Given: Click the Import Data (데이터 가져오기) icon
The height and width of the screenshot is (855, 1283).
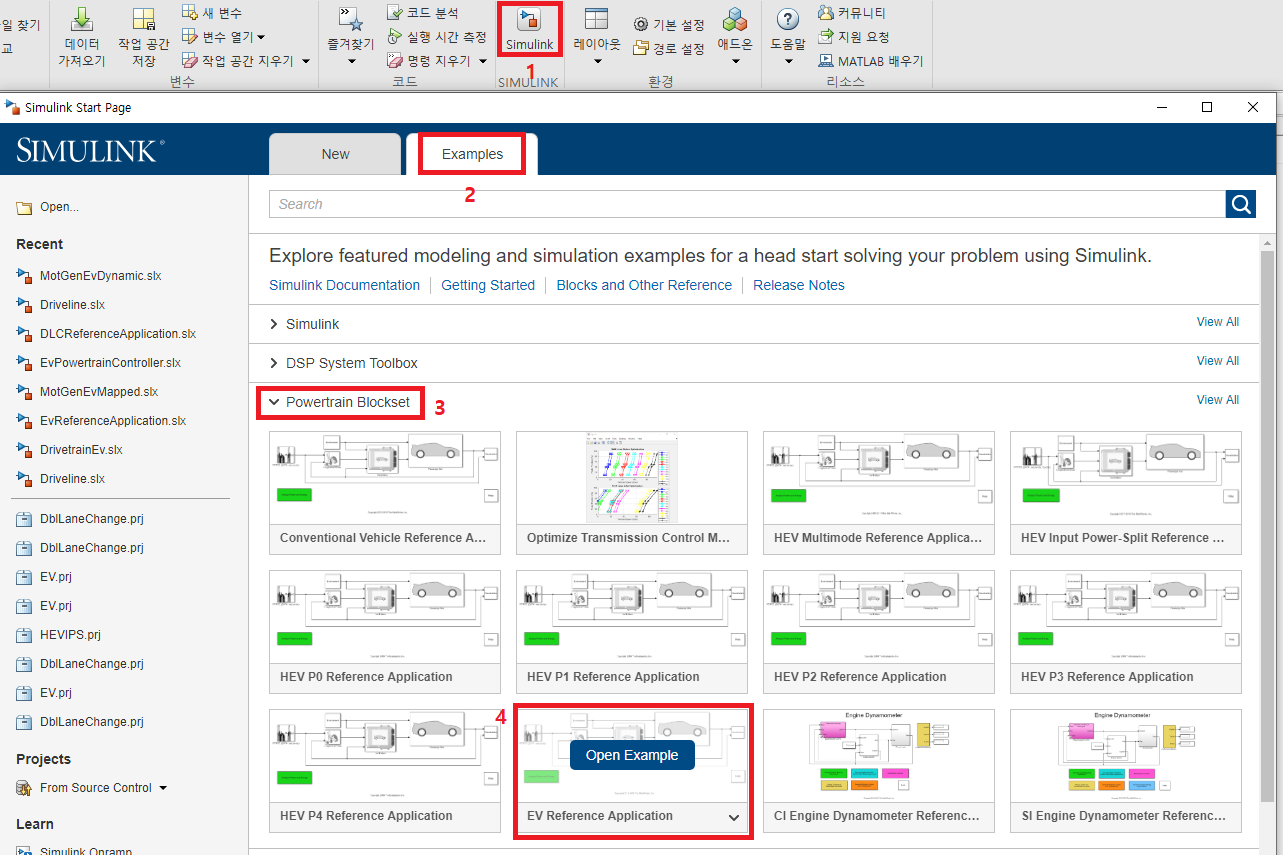Looking at the screenshot, I should [82, 19].
